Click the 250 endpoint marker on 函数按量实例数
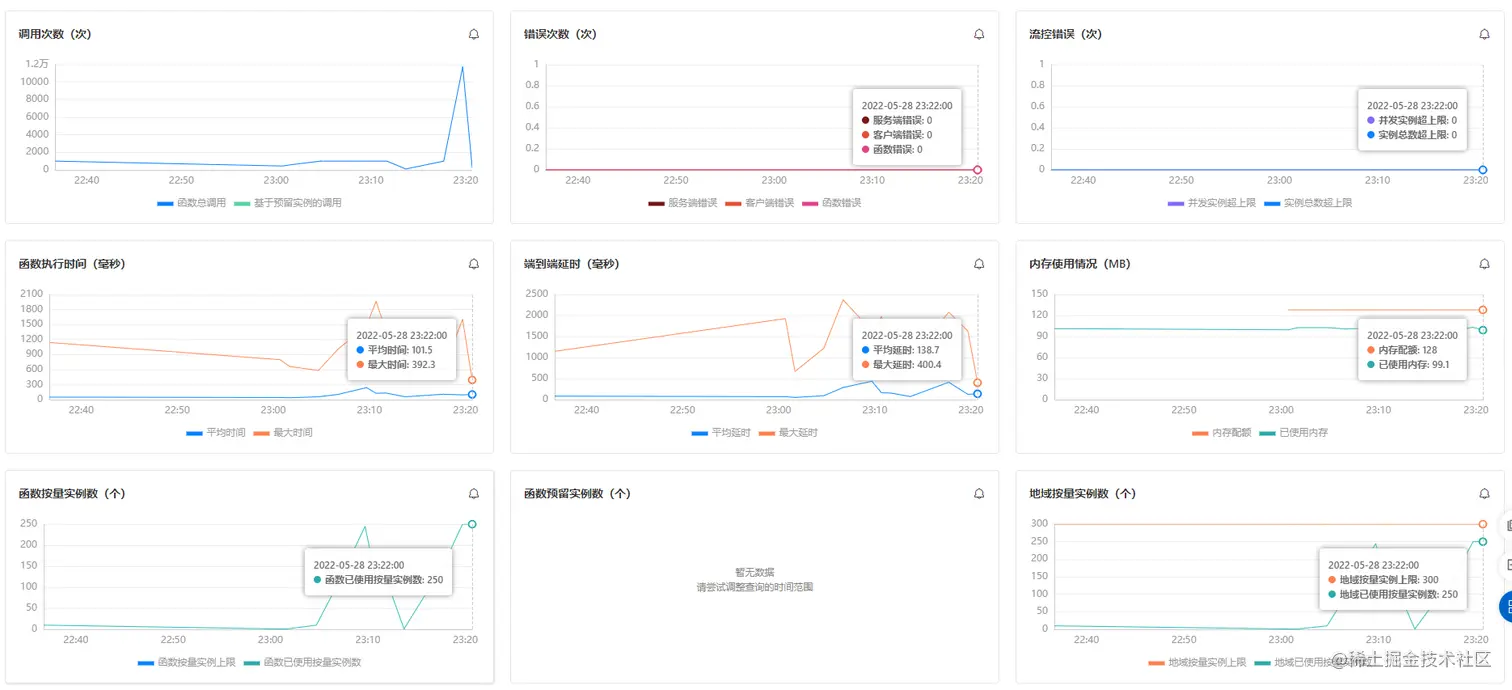Image resolution: width=1512 pixels, height=690 pixels. 472,524
